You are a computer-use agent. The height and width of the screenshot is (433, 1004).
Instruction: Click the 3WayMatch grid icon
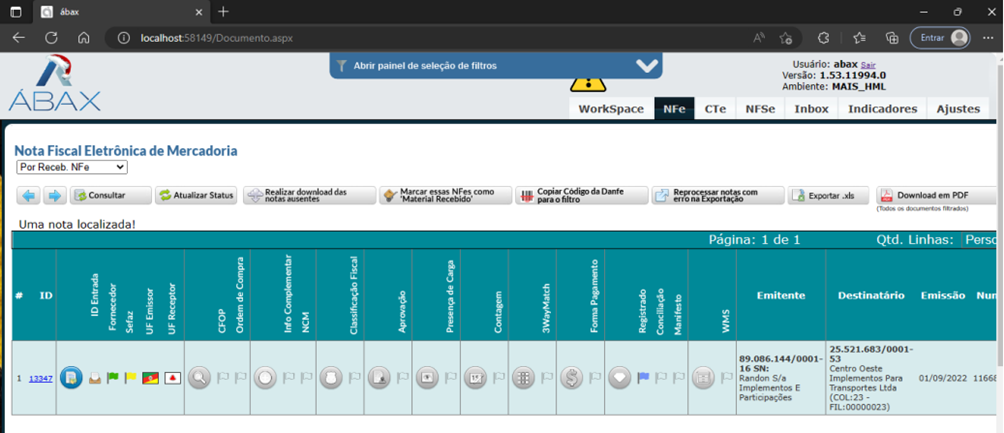[x=522, y=378]
